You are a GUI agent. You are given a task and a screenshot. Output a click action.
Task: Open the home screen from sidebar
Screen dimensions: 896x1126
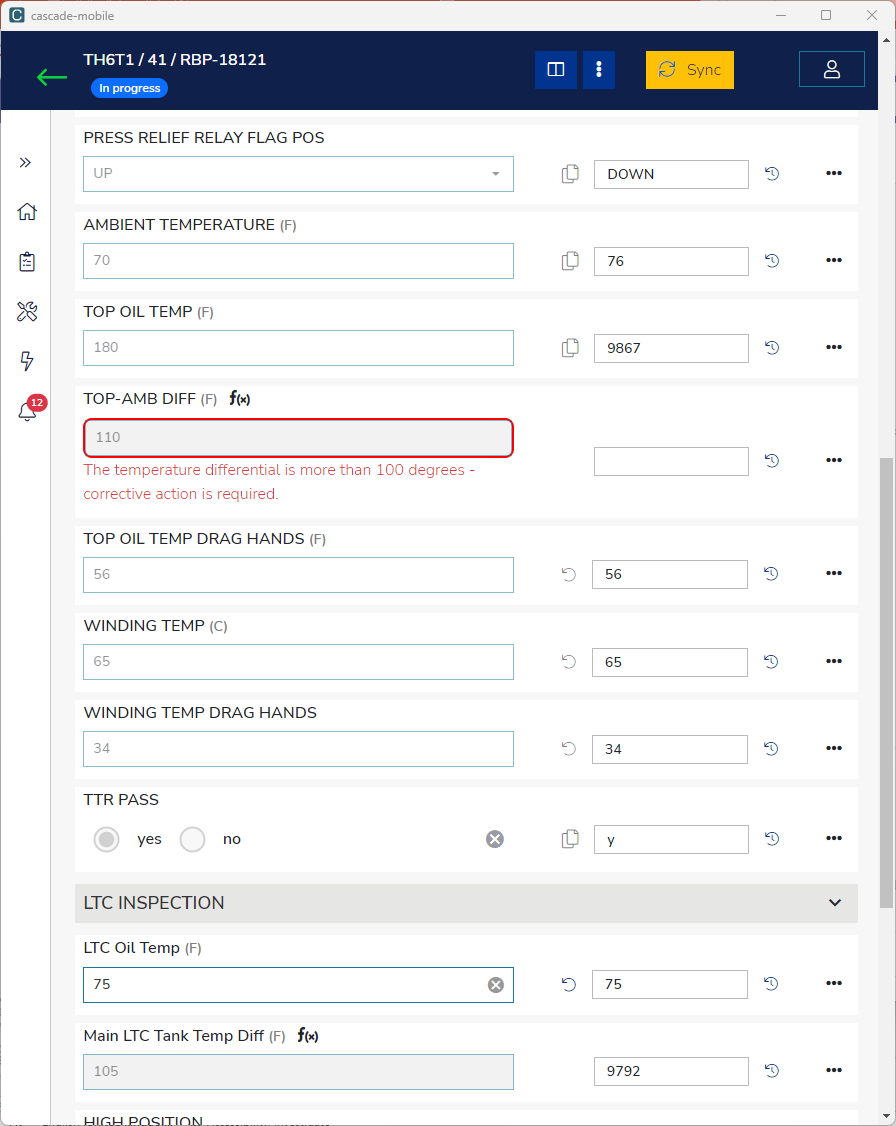(x=27, y=212)
